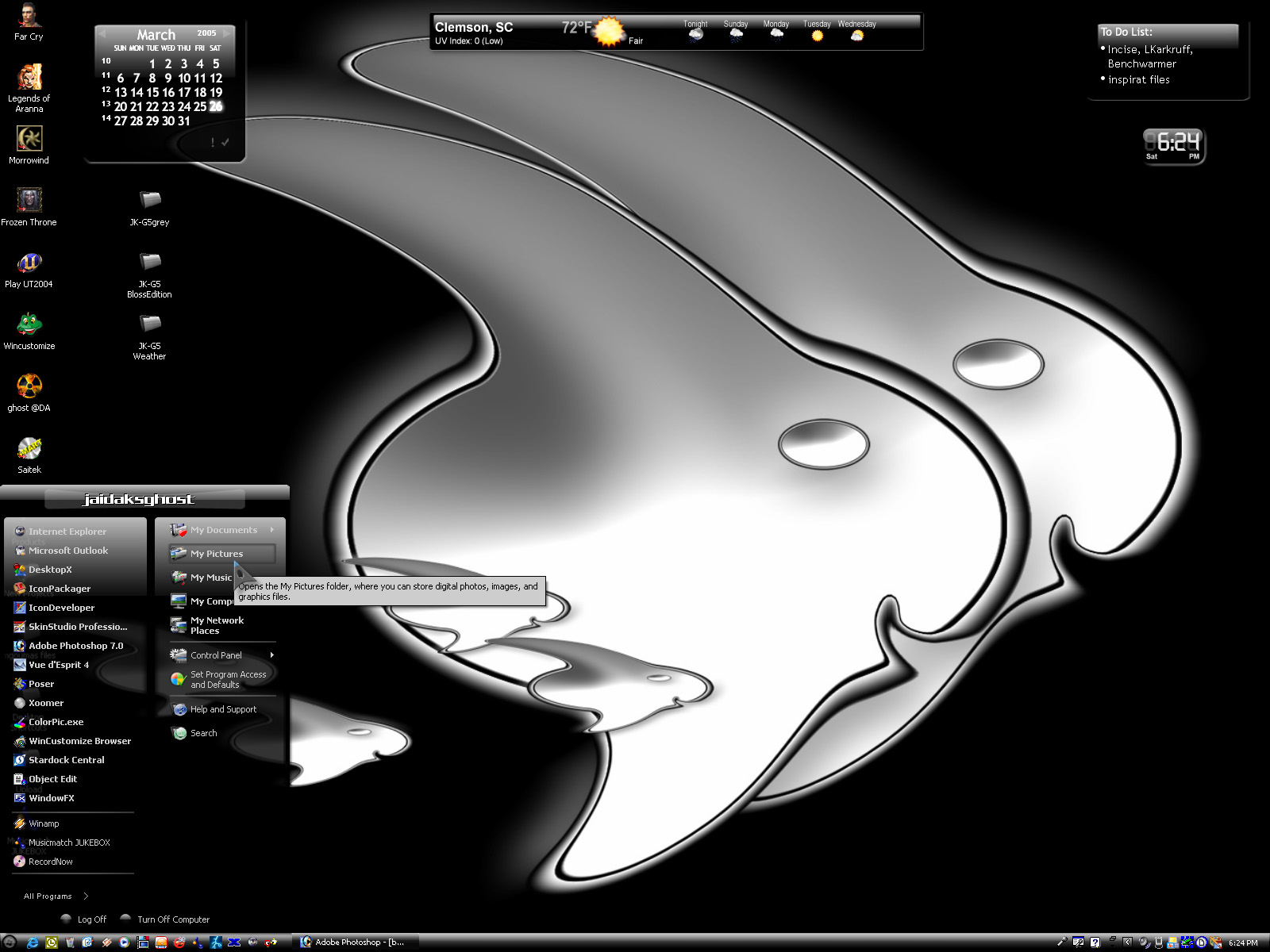Screen dimensions: 1270x952
Task: Go to next month in calendar widget
Action: (227, 33)
